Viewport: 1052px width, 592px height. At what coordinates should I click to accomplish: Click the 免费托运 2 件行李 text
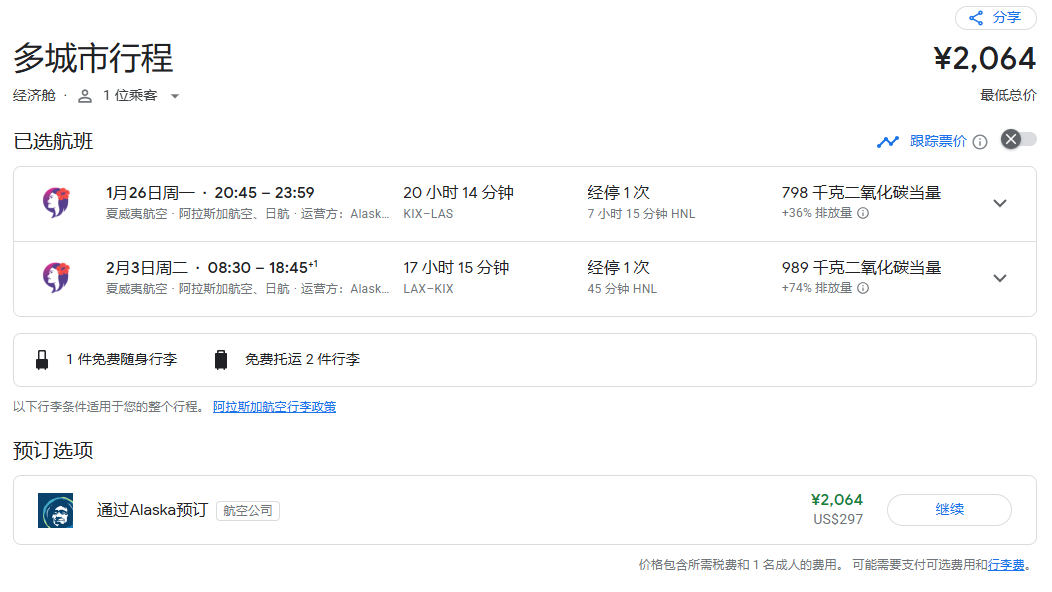point(303,360)
